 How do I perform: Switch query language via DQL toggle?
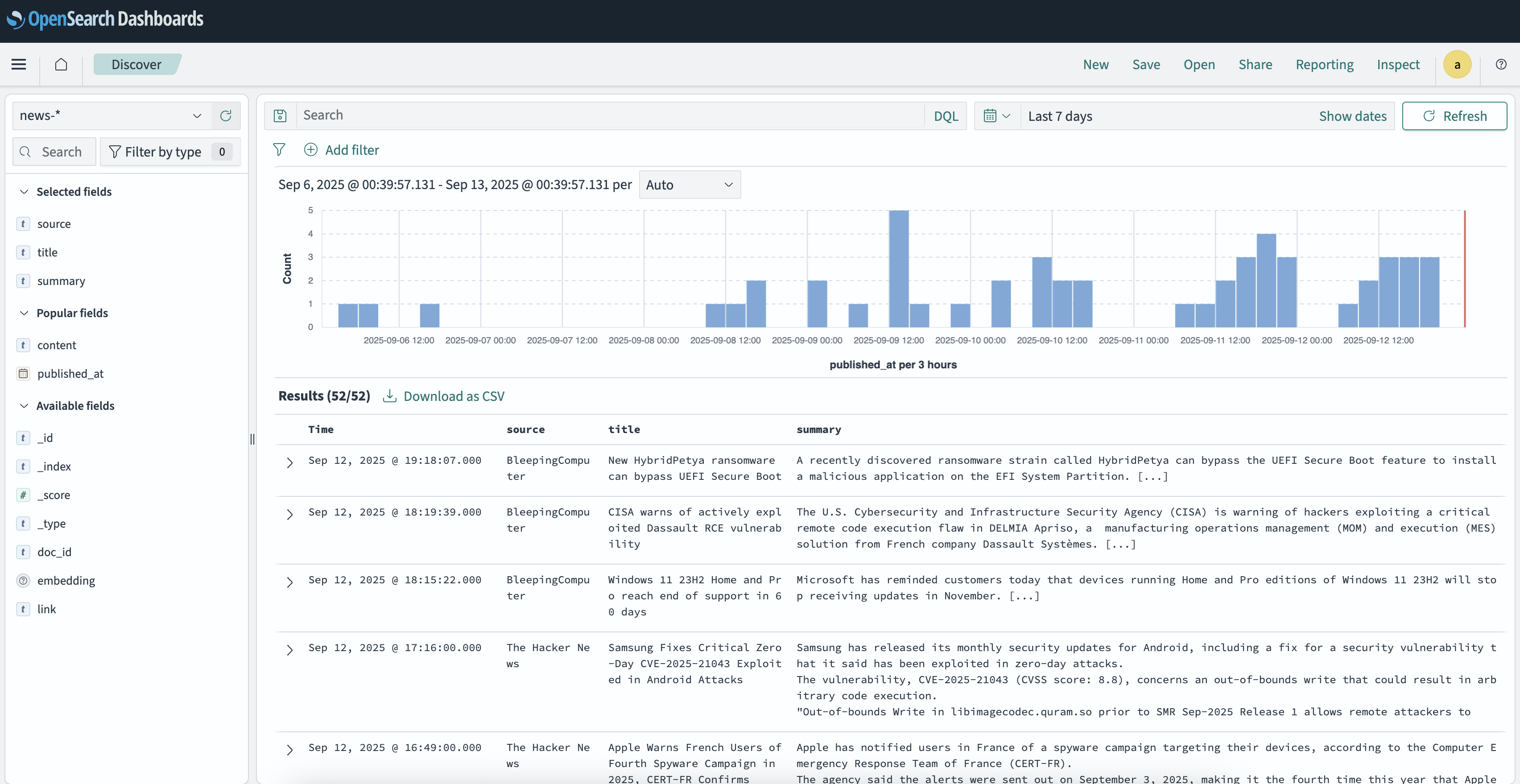[x=945, y=116]
